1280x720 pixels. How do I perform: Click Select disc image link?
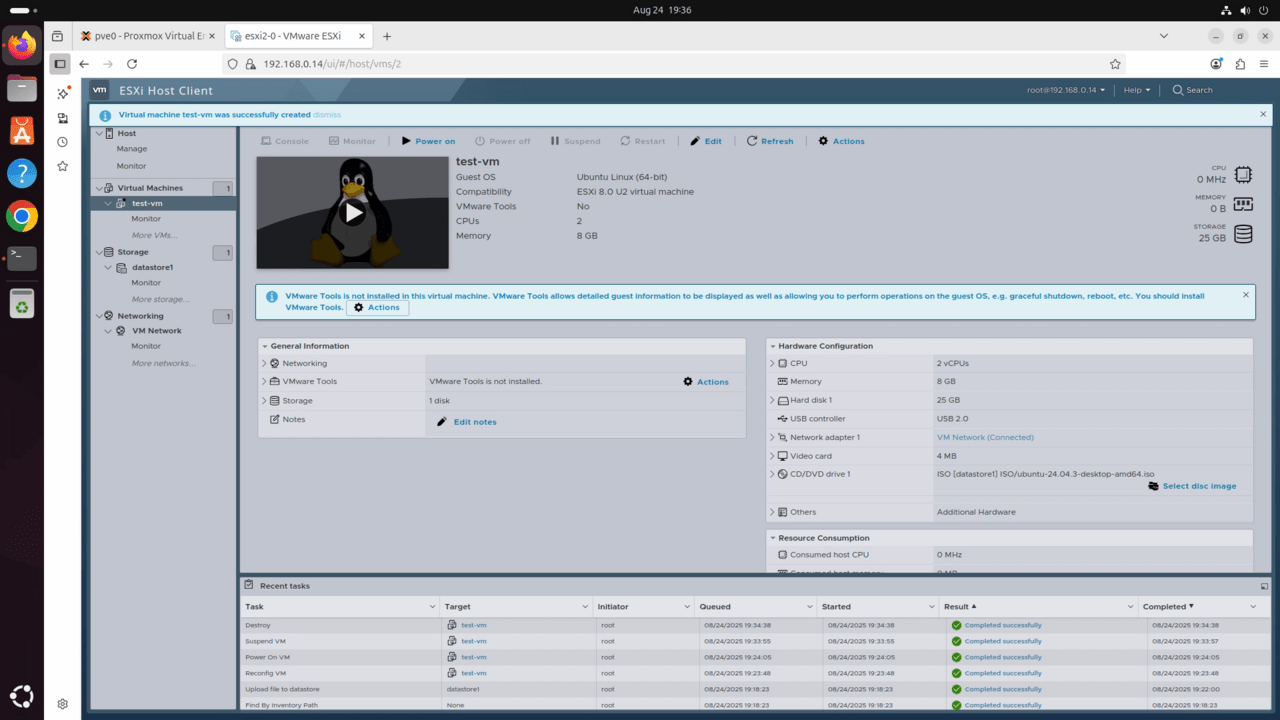point(1192,486)
